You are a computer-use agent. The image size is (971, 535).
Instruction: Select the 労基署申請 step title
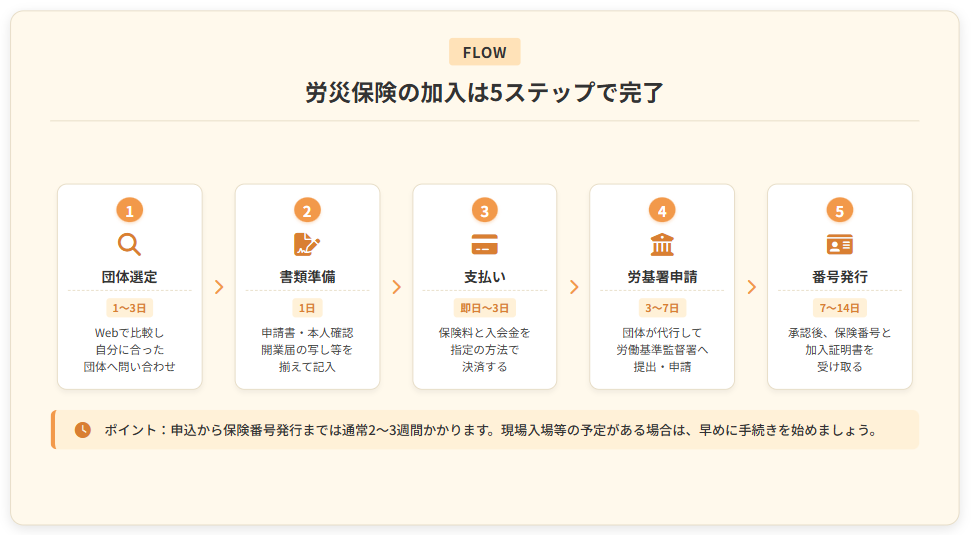(662, 277)
